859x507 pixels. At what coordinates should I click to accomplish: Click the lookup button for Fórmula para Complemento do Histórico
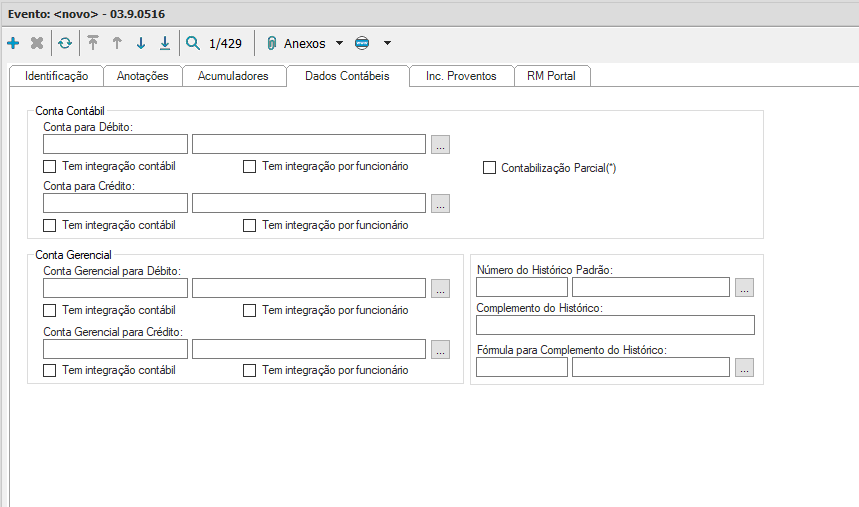pos(743,367)
